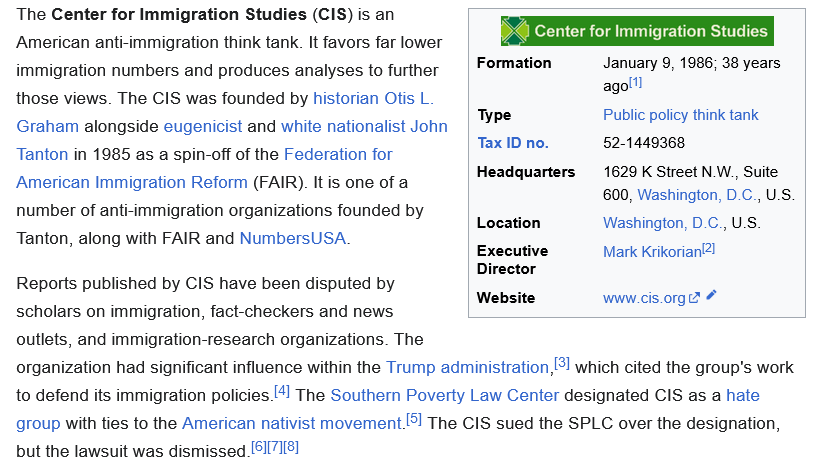
Task: Click the Location label in infobox
Action: pyautogui.click(x=508, y=223)
